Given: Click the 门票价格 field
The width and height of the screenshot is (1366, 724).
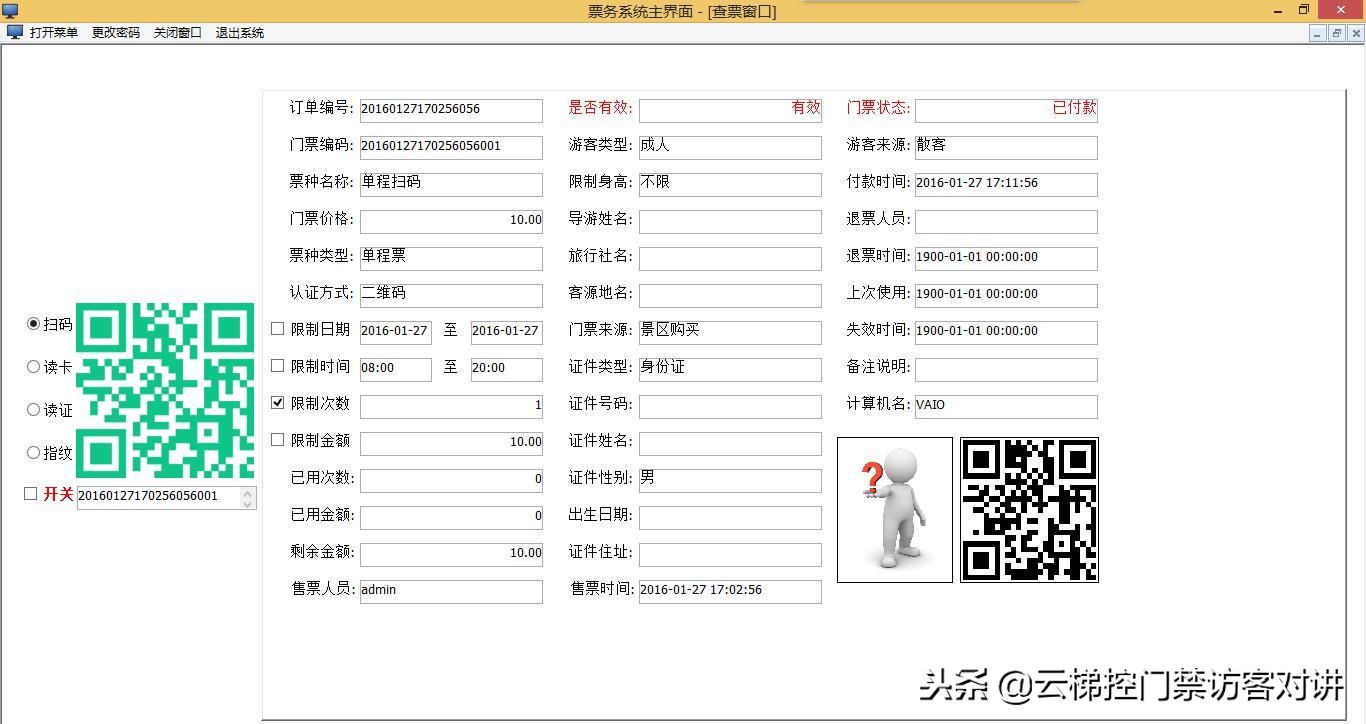Looking at the screenshot, I should click(451, 221).
